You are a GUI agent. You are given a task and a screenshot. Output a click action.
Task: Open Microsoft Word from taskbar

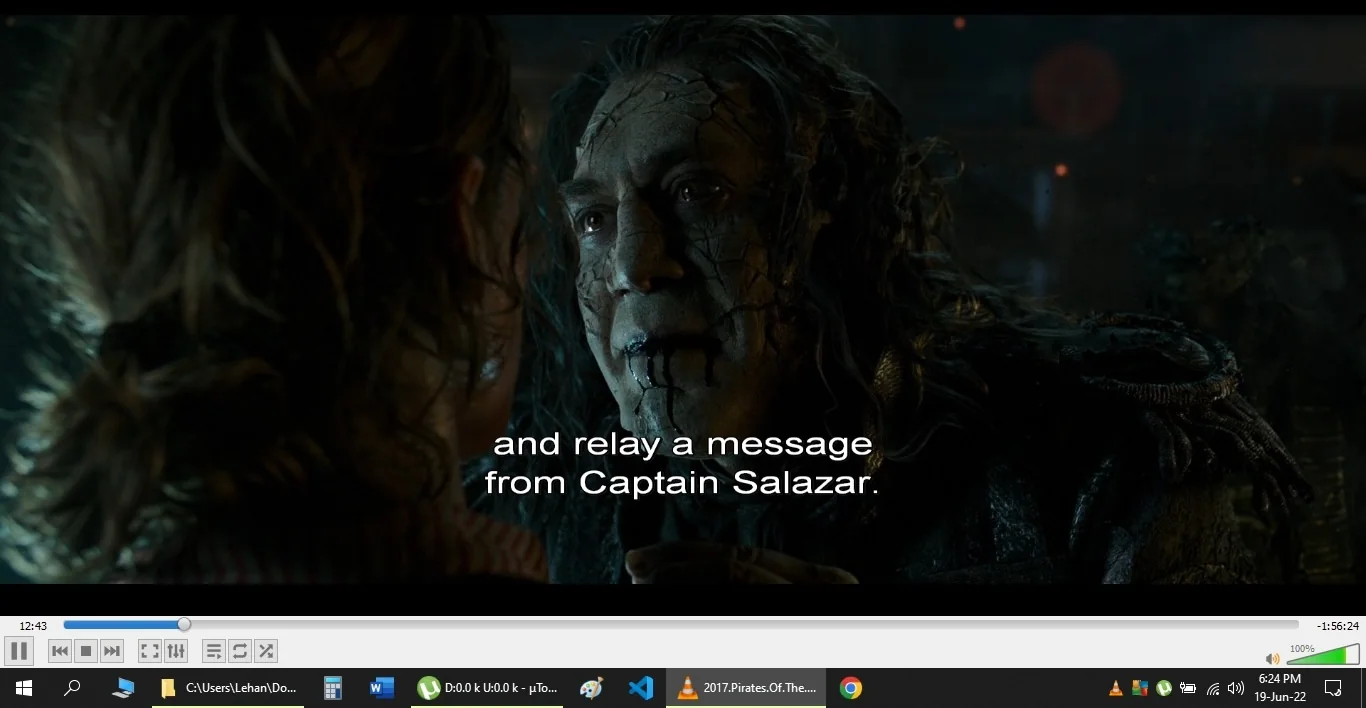[382, 688]
